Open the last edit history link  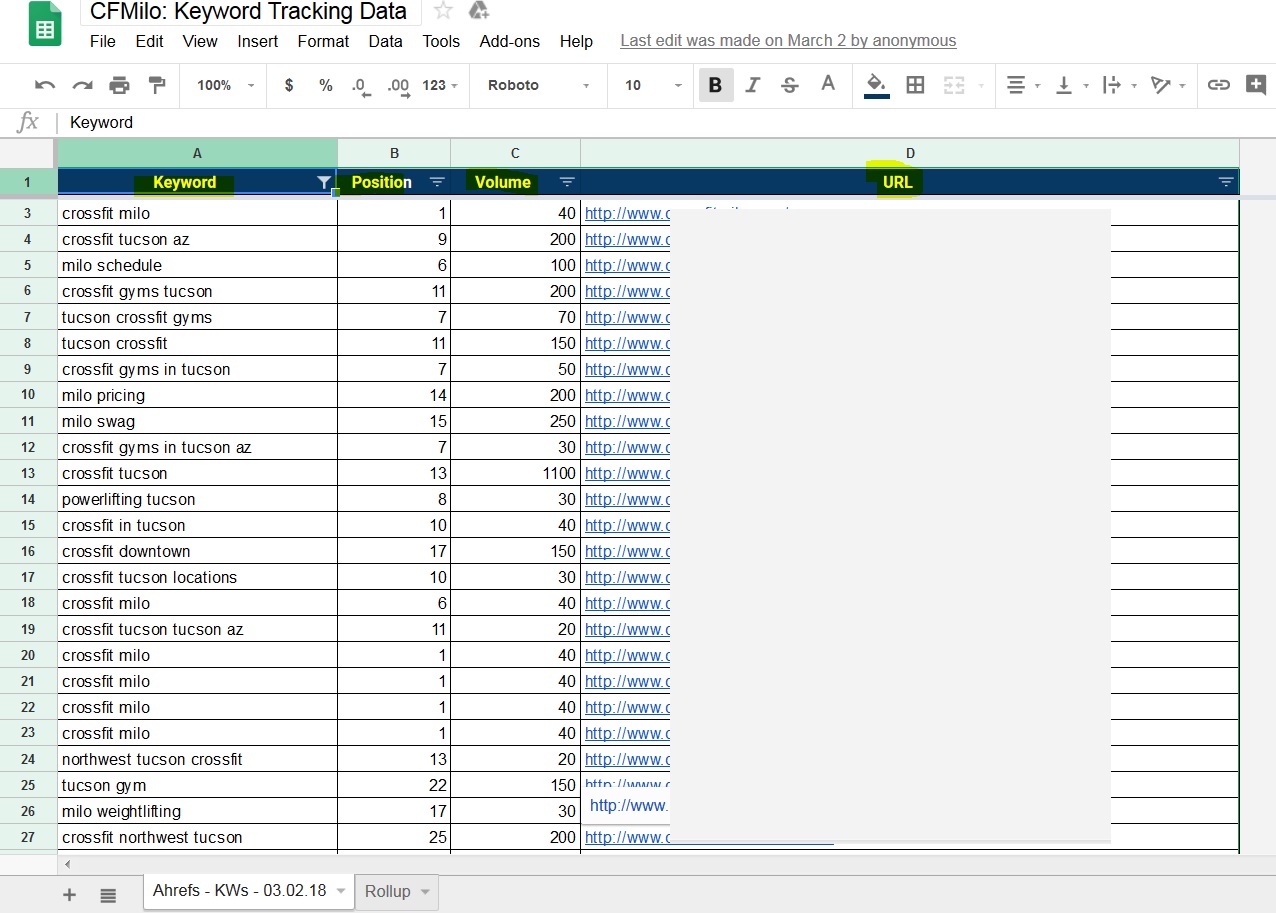click(788, 41)
